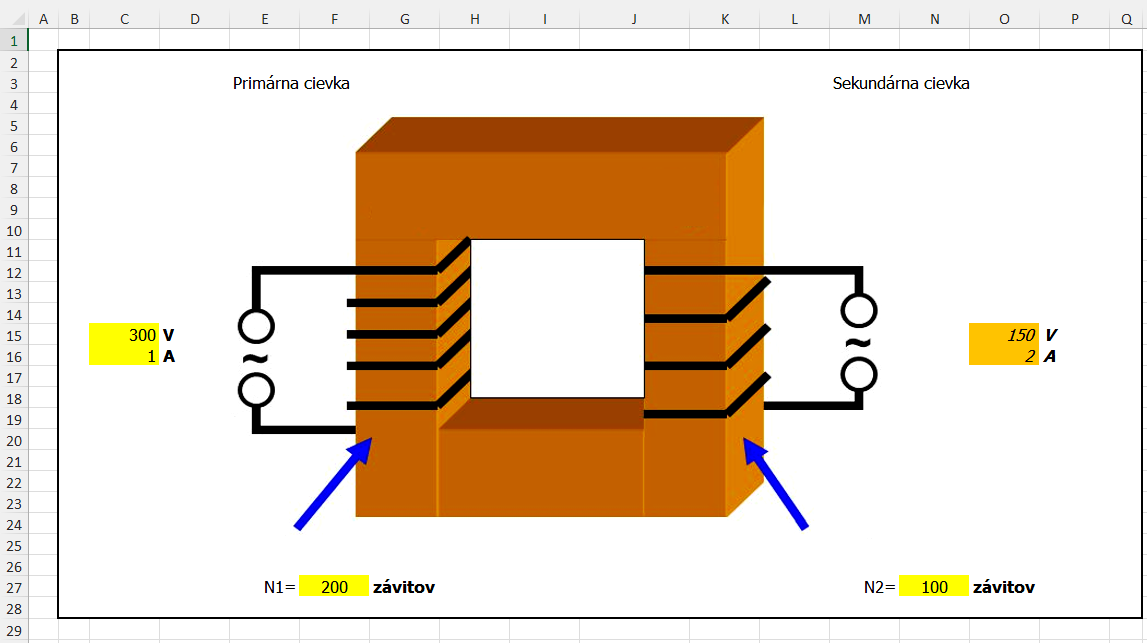The height and width of the screenshot is (643, 1147).
Task: Select column P by its header
Action: click(1074, 19)
